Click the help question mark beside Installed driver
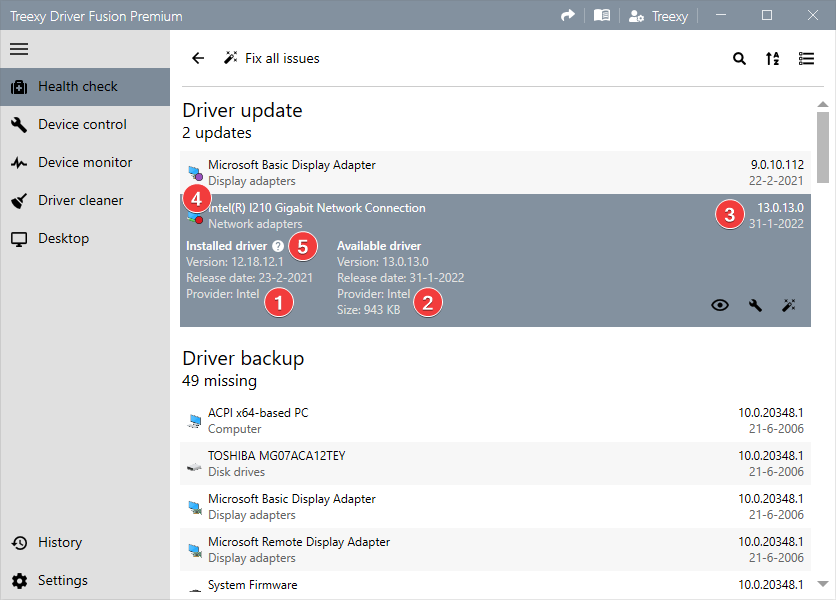Screen dimensions: 836x600 pyautogui.click(x=278, y=246)
